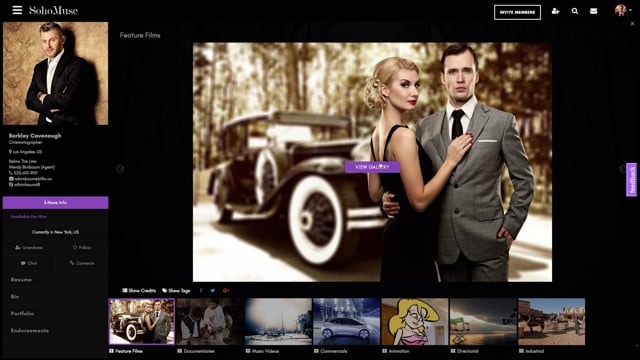
Task: Open the Portfolio section
Action: pos(22,314)
